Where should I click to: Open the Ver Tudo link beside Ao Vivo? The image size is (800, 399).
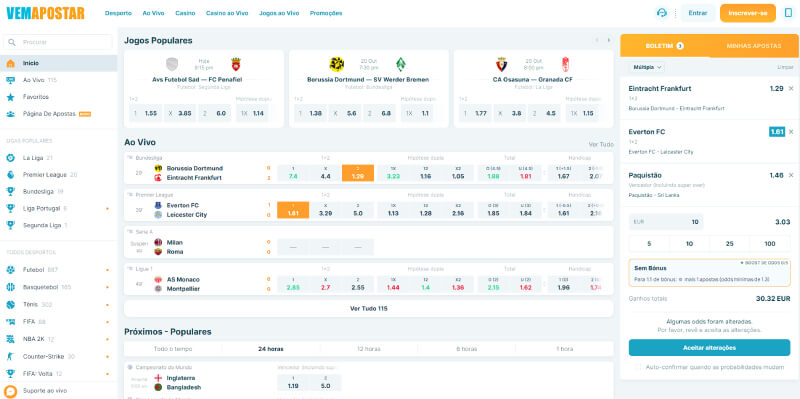[601, 145]
